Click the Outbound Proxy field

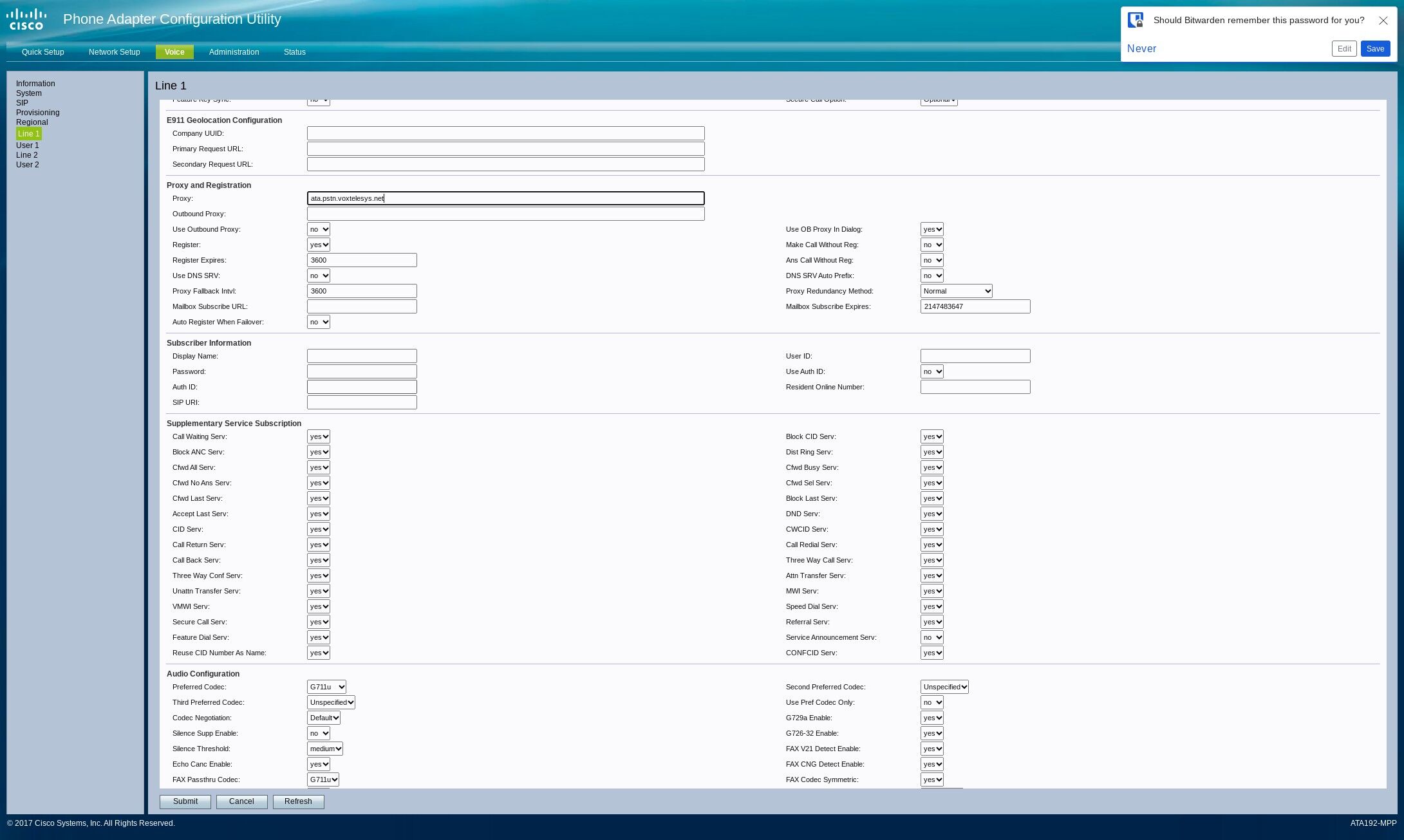[506, 214]
